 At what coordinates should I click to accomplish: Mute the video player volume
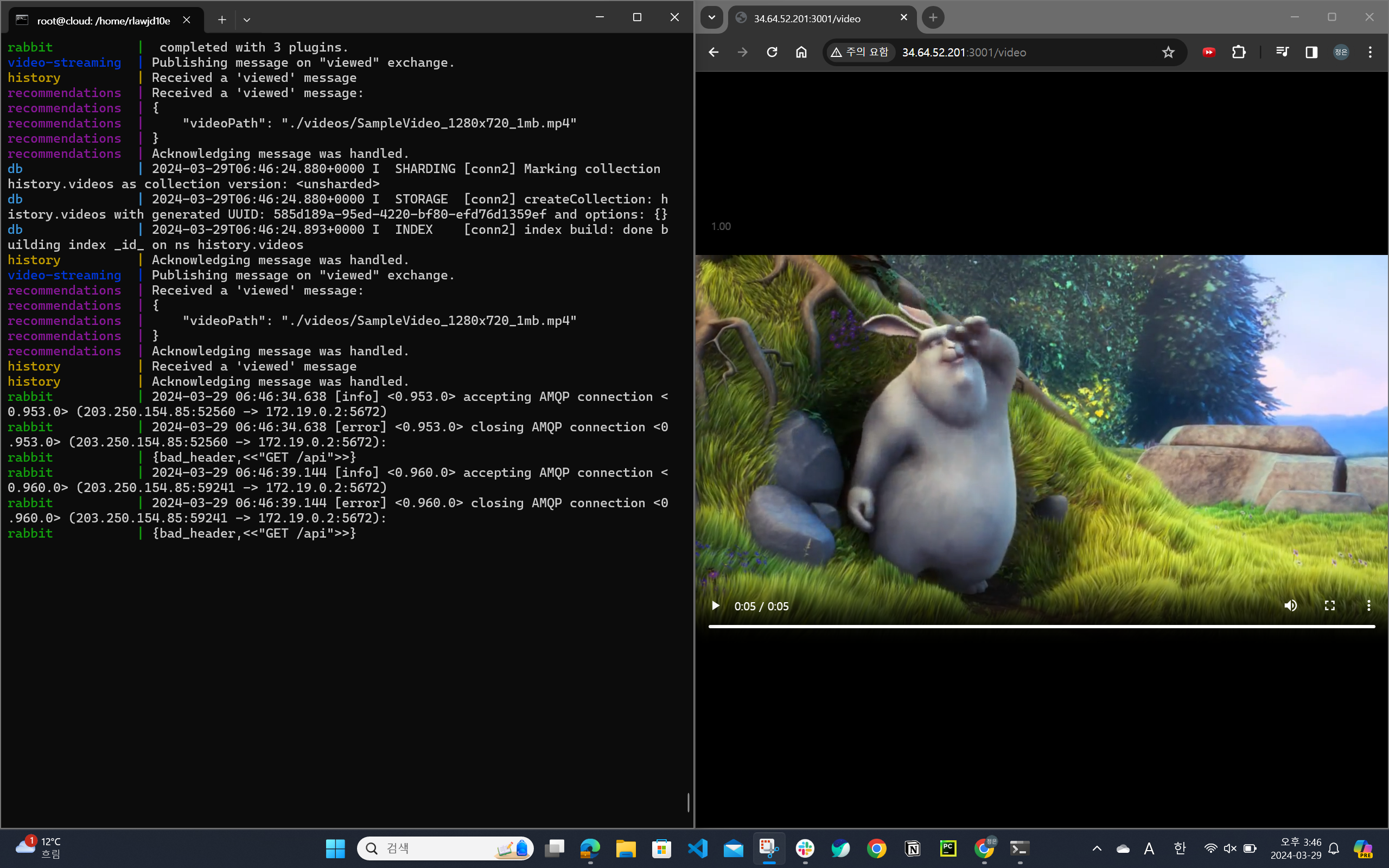(x=1290, y=605)
